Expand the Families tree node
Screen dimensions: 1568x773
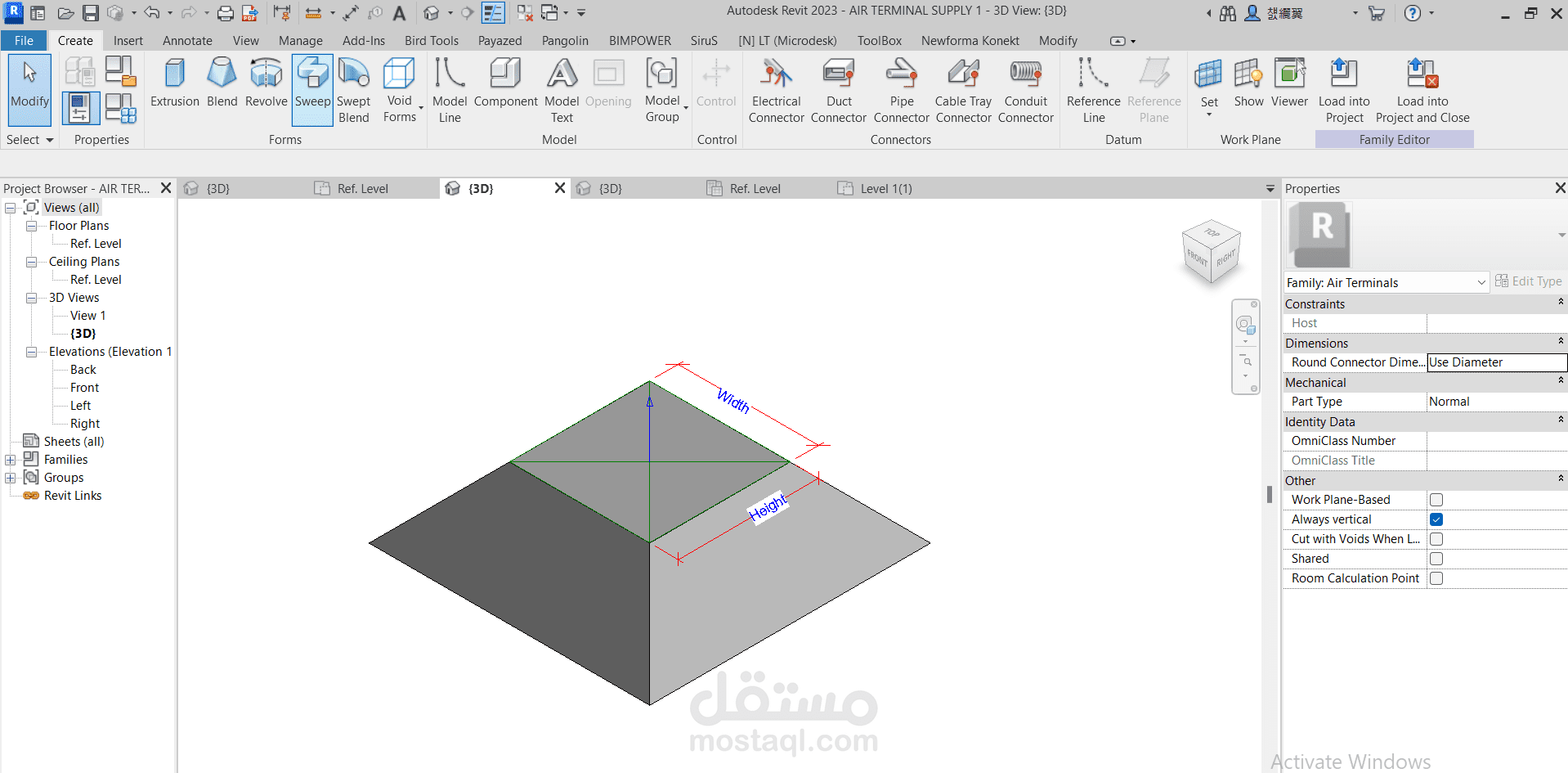[x=10, y=460]
